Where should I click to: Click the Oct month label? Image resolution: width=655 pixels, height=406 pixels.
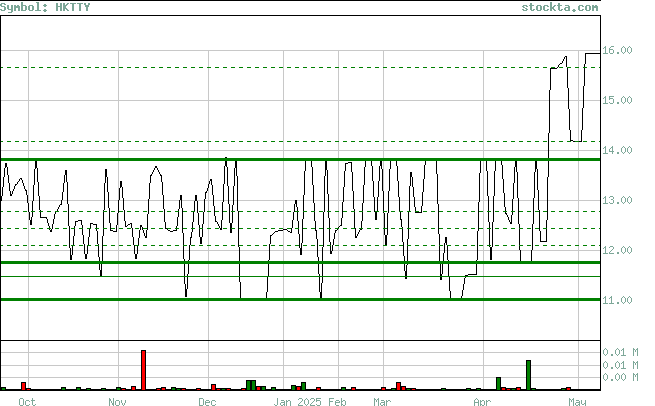point(27,402)
